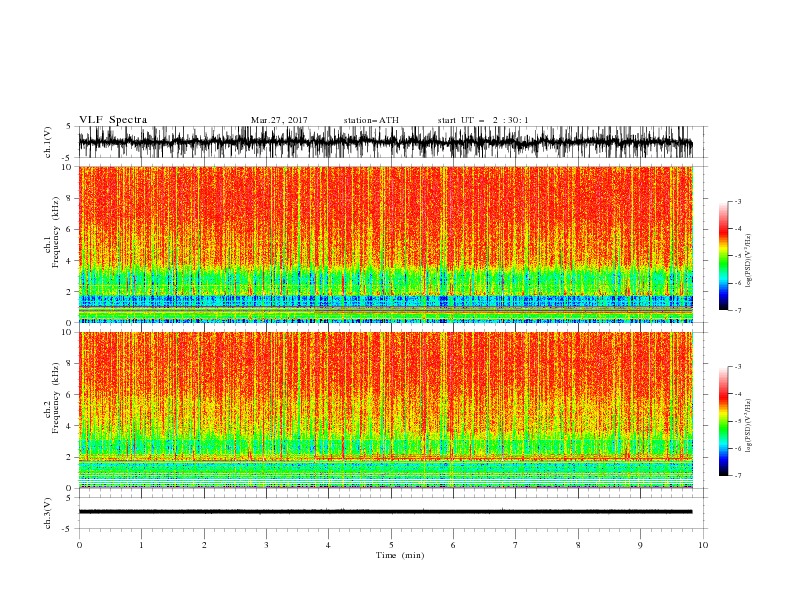792x612 pixels.
Task: Click time axis tick label "5"
Action: [391, 545]
